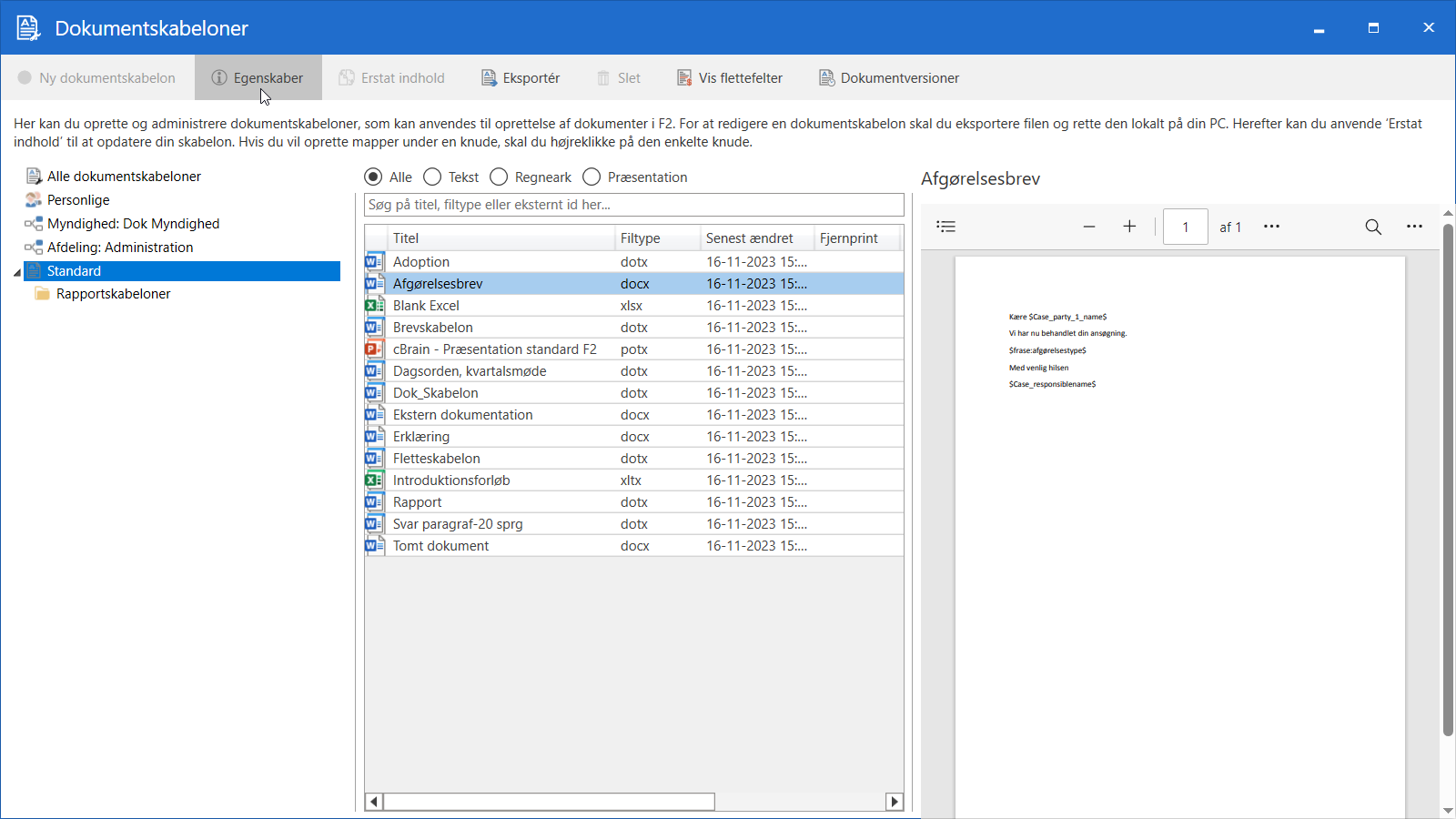Click the Fjernprint column header
The image size is (1456, 819).
856,238
